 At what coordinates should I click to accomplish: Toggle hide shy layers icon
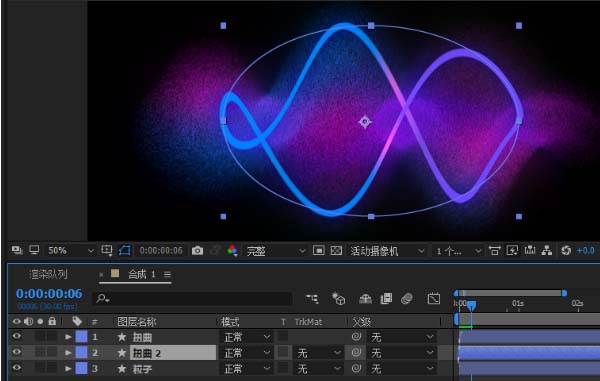coord(365,298)
